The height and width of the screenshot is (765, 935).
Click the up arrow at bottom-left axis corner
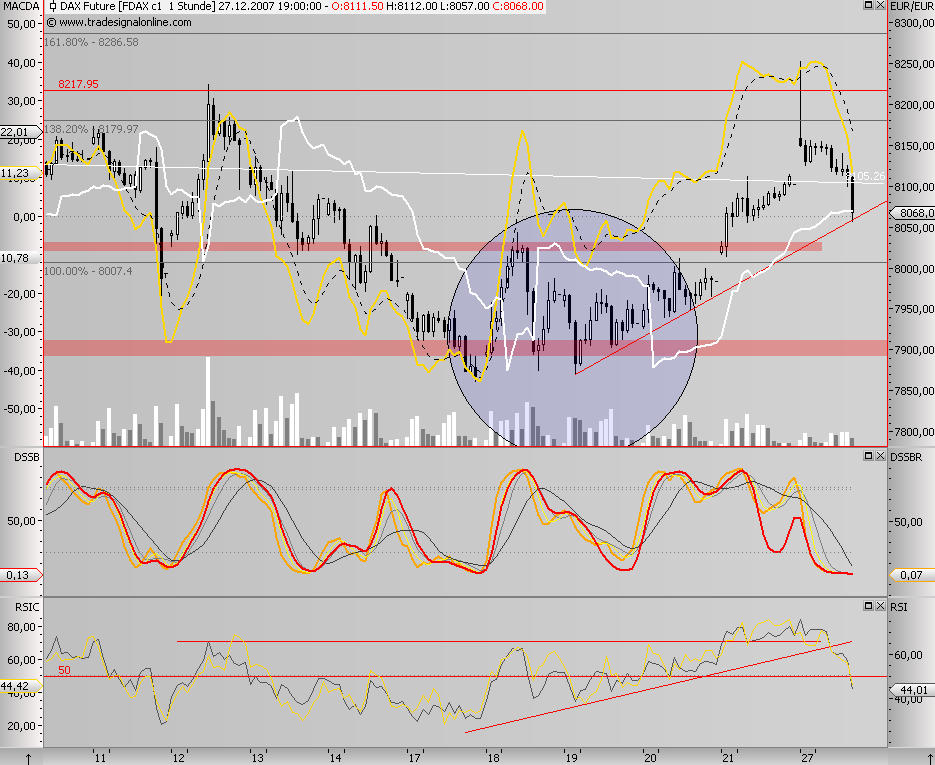pyautogui.click(x=28, y=758)
